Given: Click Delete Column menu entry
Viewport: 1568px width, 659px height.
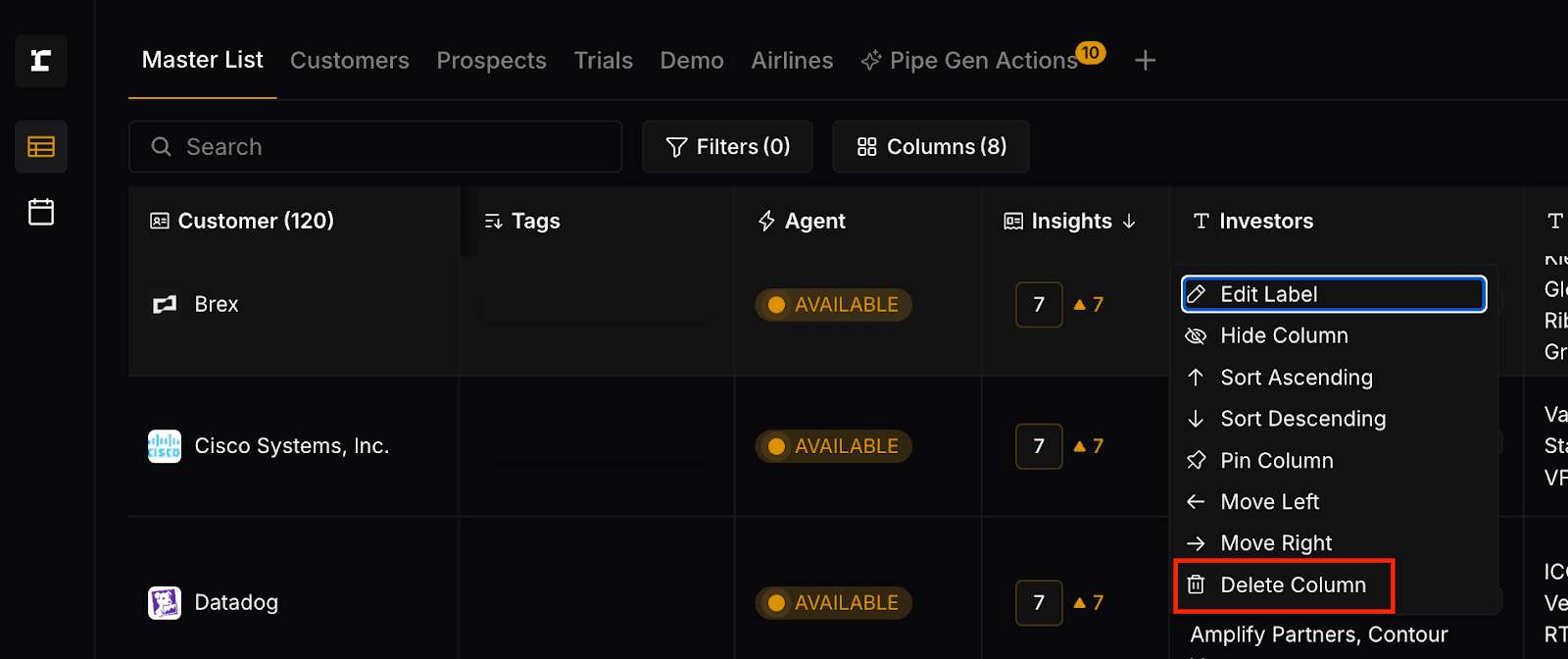Looking at the screenshot, I should (1292, 585).
